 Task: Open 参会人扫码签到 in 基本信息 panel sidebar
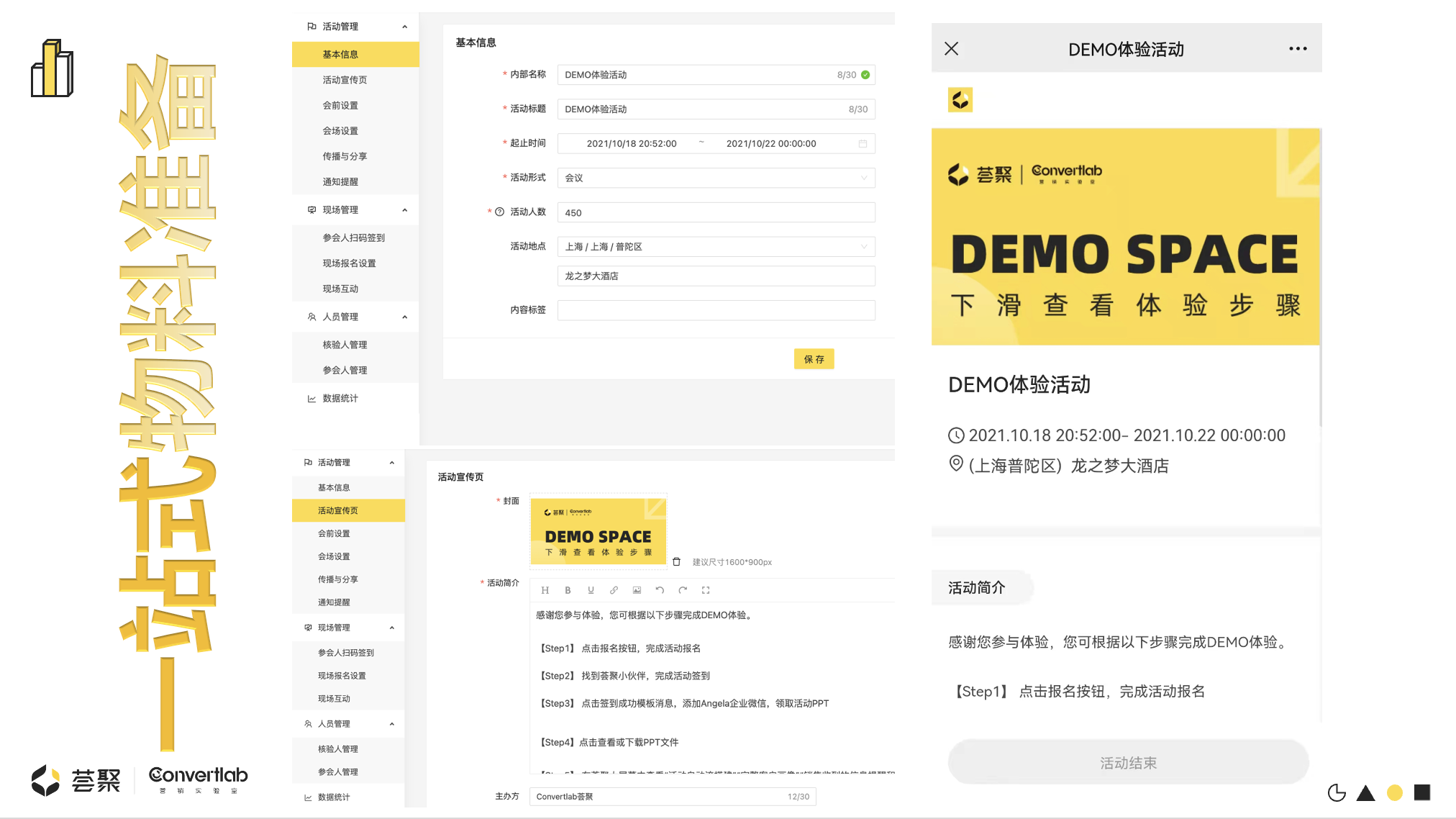pos(354,237)
